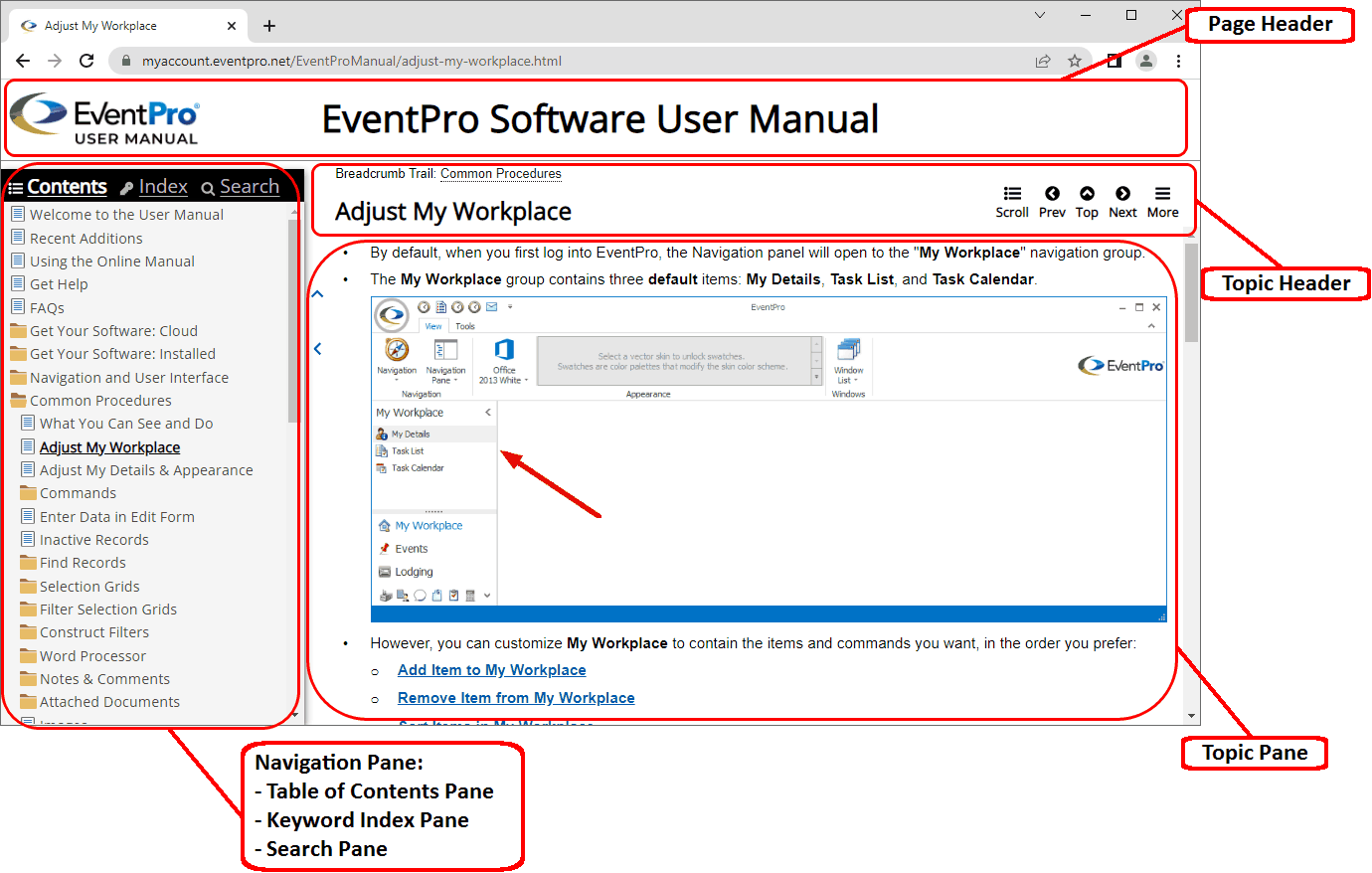Follow Common Procedures breadcrumb link
Screen dimensions: 1372x873
(x=501, y=174)
